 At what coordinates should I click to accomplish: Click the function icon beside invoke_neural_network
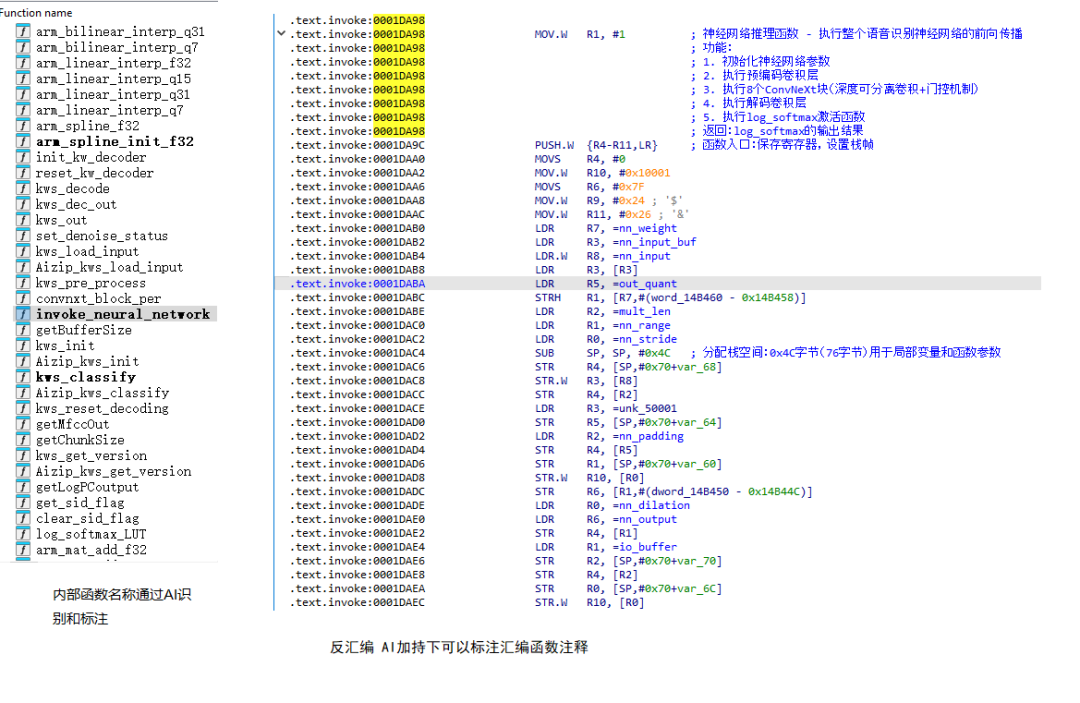23,314
